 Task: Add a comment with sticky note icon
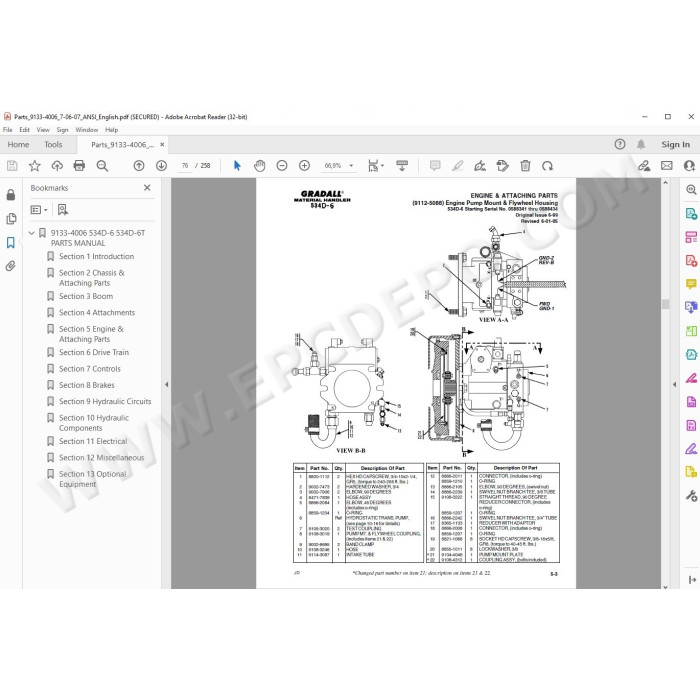click(x=435, y=166)
